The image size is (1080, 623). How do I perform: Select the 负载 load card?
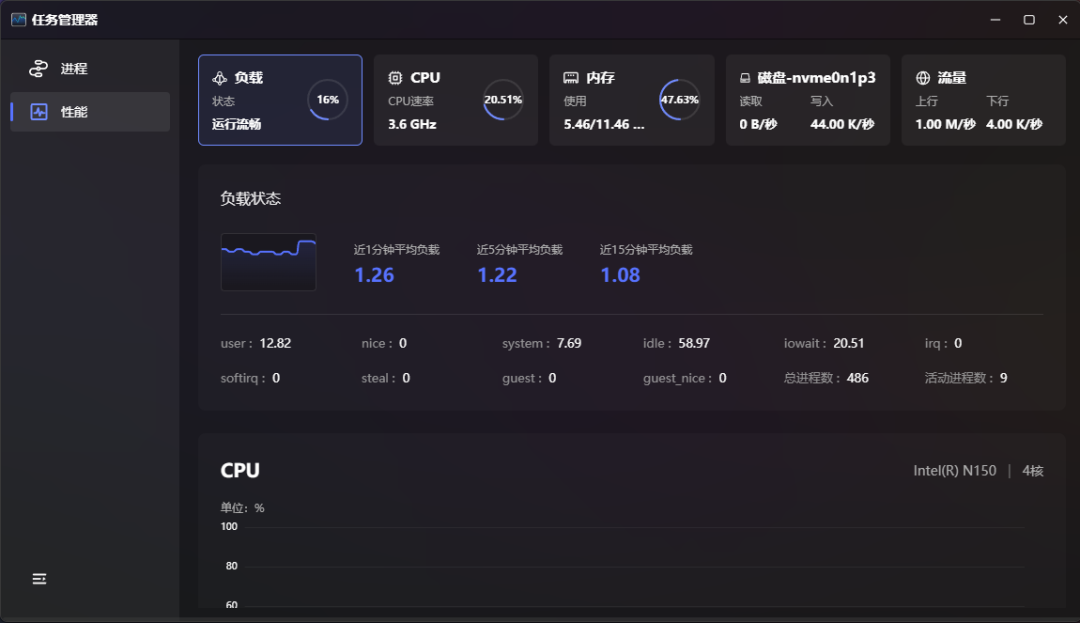pos(280,100)
